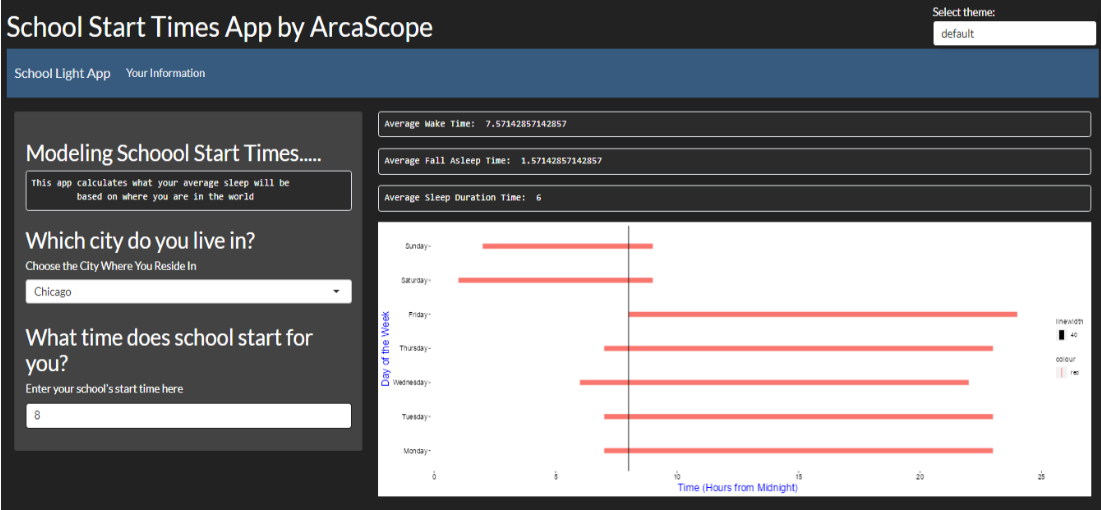Screen dimensions: 1101x510
Task: Open the Select theme dropdown
Action: coord(1014,33)
